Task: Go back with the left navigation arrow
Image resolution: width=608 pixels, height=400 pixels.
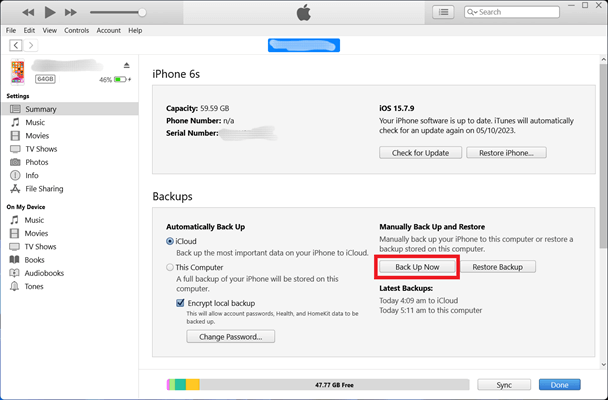Action: click(15, 45)
